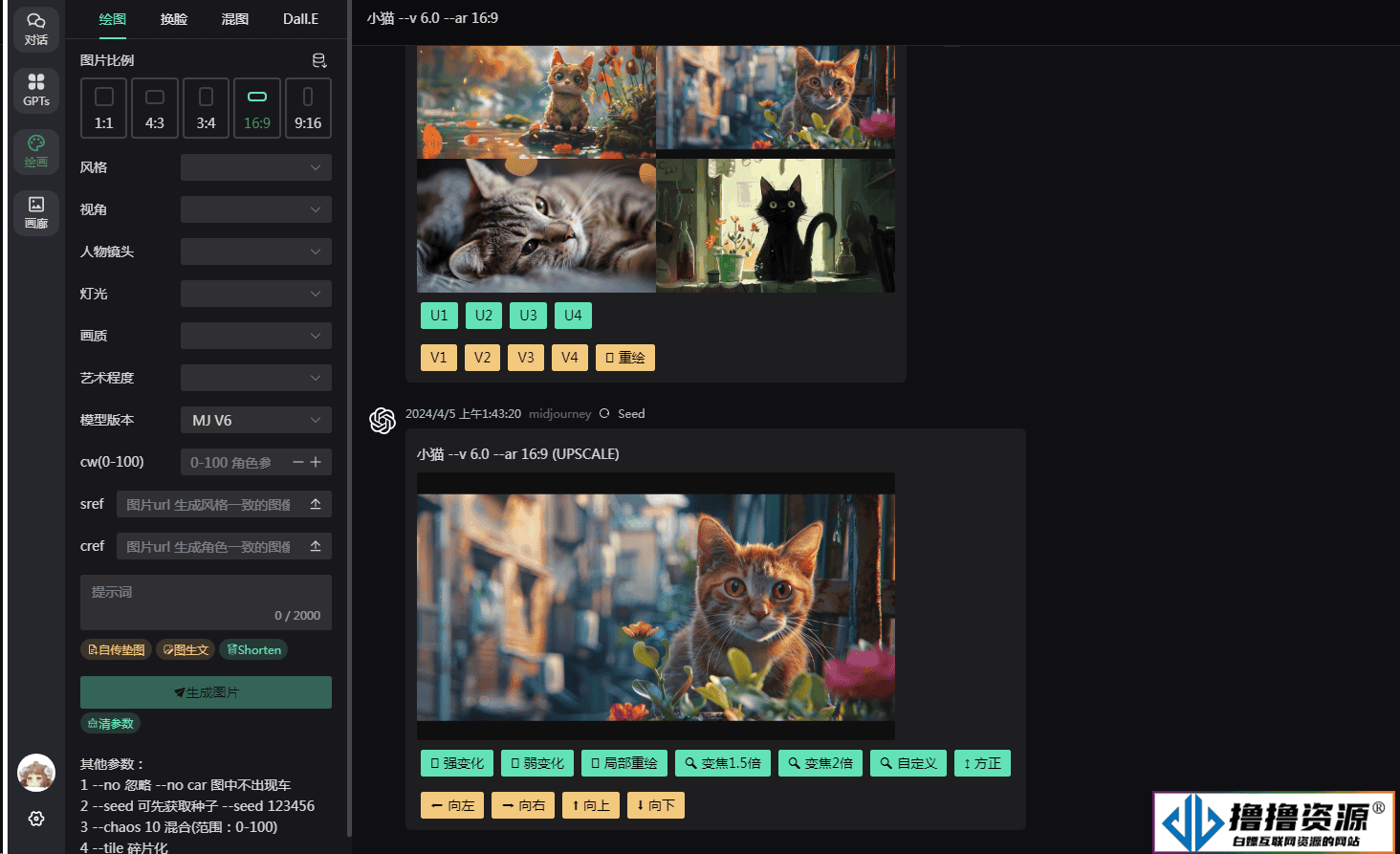Click the sref upload icon
1400x854 pixels.
[316, 504]
